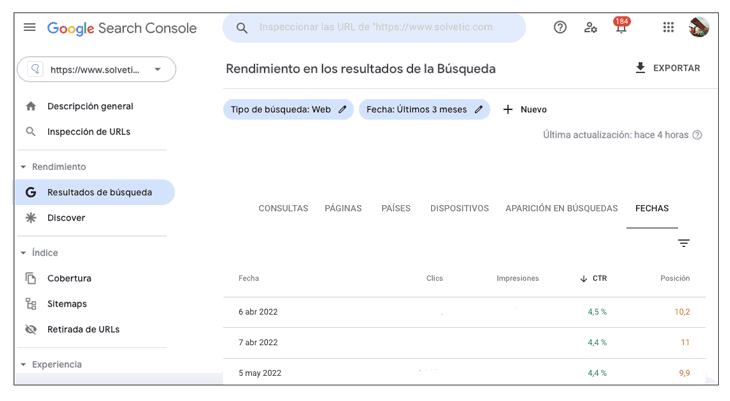Viewport: 730px width, 401px height.
Task: Click the Tipo de búsqueda: Web chip
Action: pyautogui.click(x=288, y=109)
